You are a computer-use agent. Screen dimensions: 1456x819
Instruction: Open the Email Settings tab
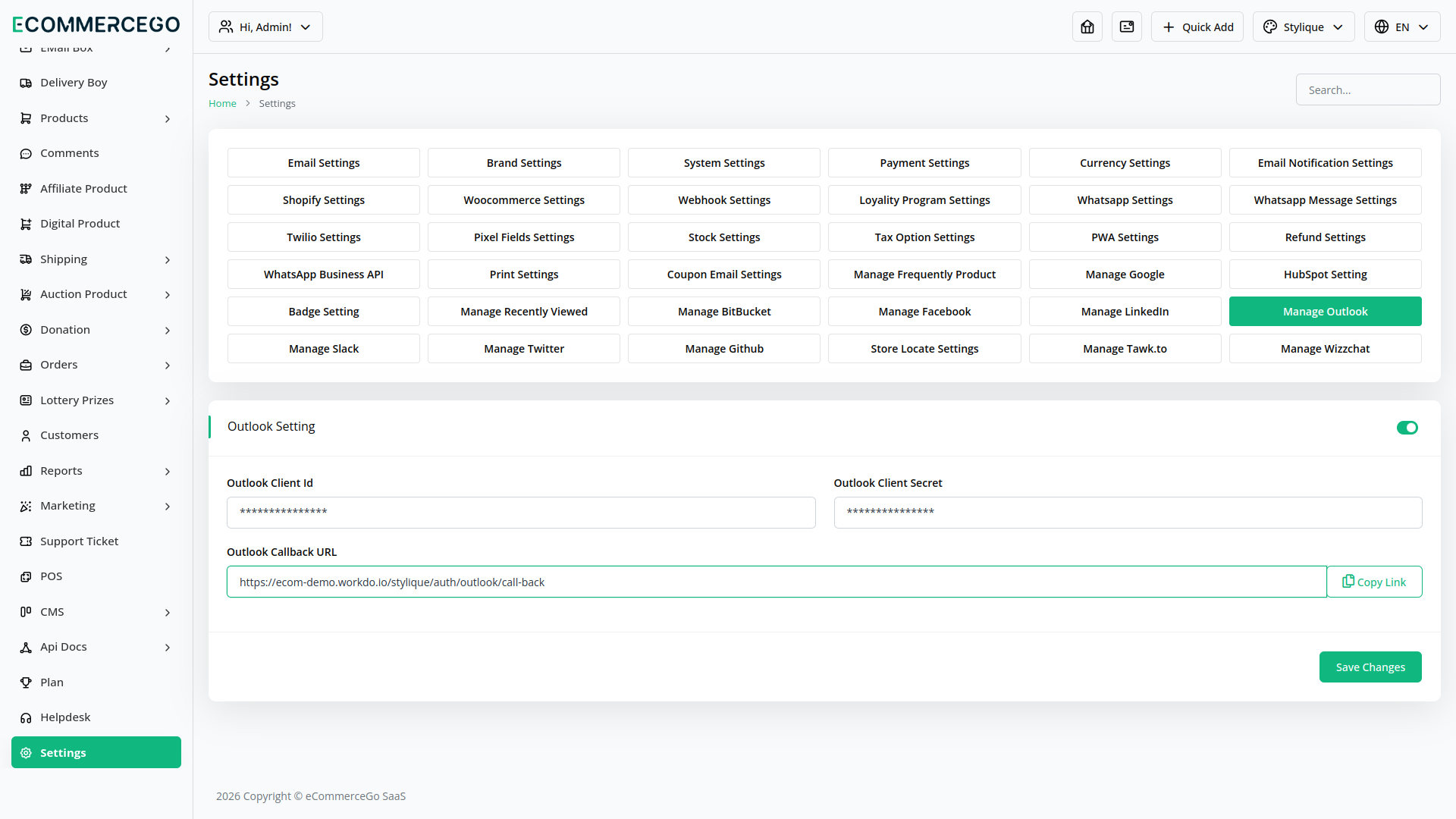point(324,163)
